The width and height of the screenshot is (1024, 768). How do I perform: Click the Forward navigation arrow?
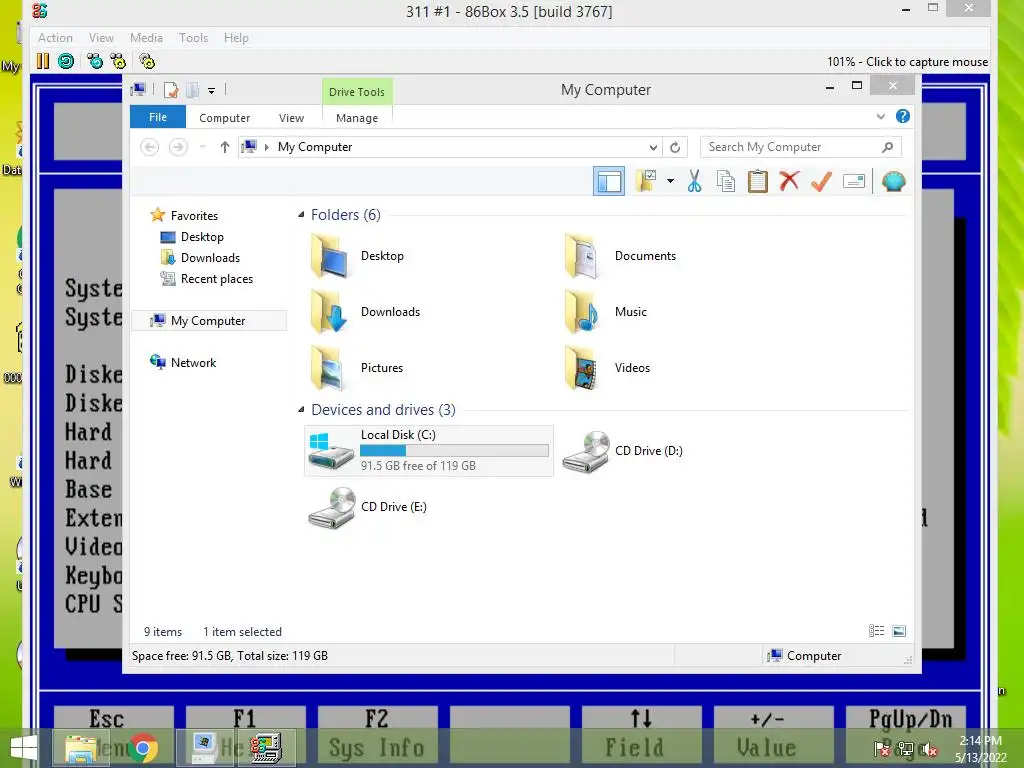pyautogui.click(x=178, y=147)
